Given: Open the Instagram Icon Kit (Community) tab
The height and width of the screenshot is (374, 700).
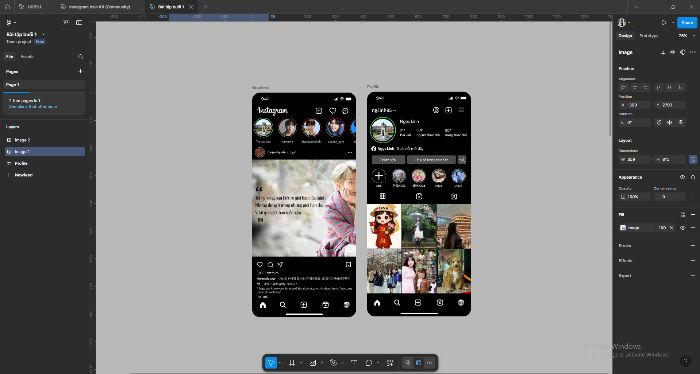Looking at the screenshot, I should 99,7.
